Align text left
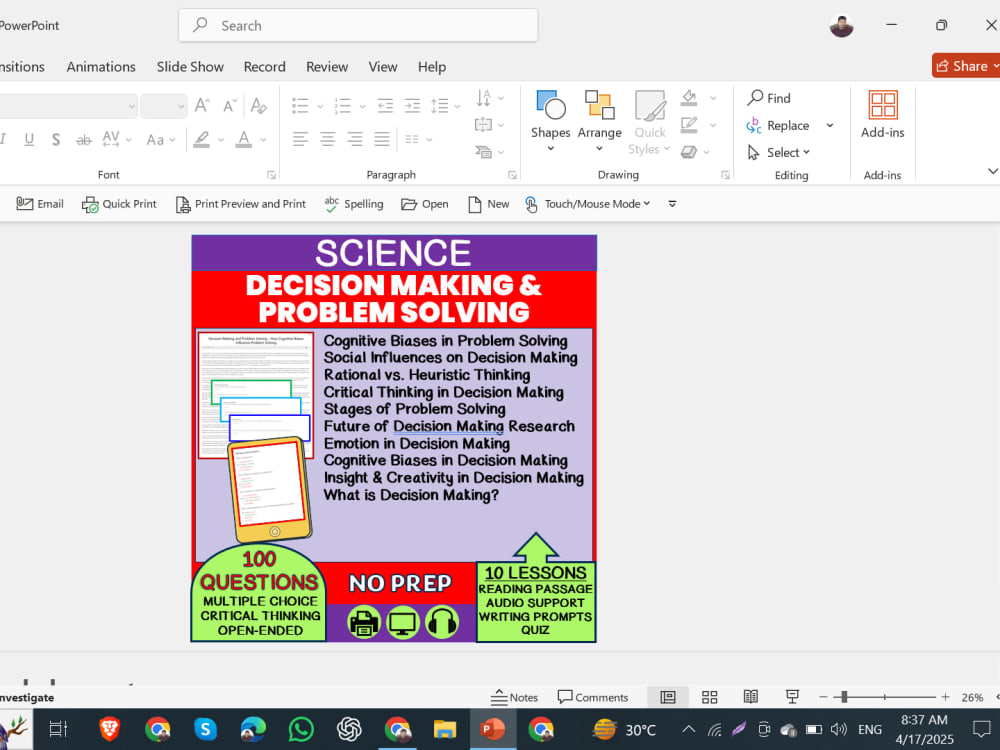 click(300, 139)
